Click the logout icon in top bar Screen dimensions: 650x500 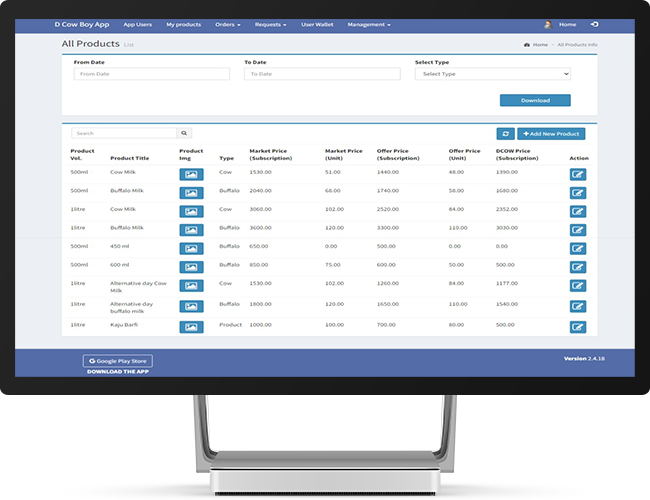click(x=594, y=24)
